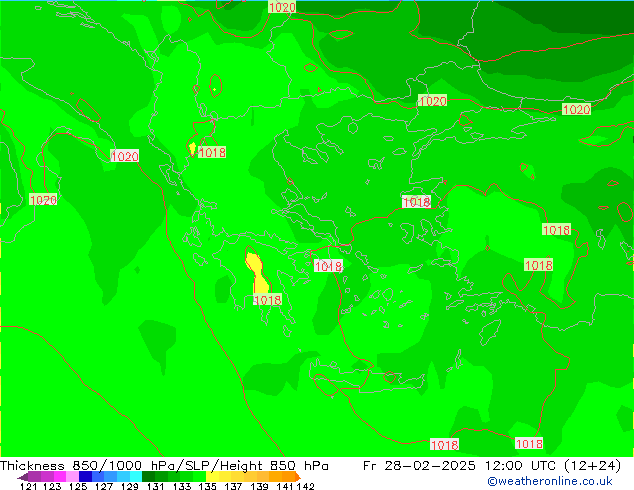Click the 'Thickness 850/1000 hPa/SLP/Height 850 hPa' title
Screen dimensions: 634x490
164,466
